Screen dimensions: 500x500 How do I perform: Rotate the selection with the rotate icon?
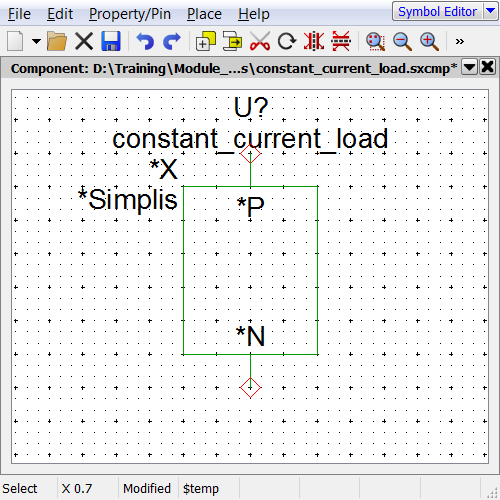(x=287, y=41)
